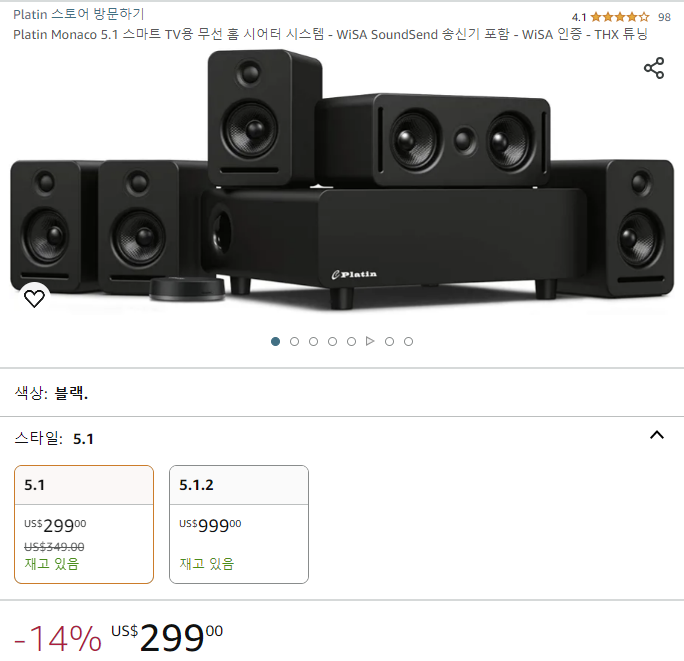684x661 pixels.
Task: Select the third carousel dot
Action: [x=313, y=341]
